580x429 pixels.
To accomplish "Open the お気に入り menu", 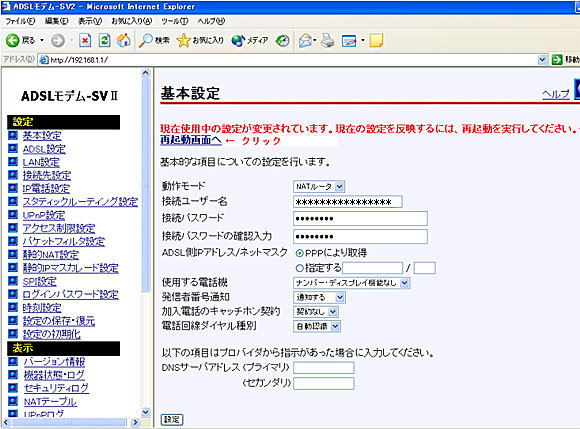I will pyautogui.click(x=132, y=21).
